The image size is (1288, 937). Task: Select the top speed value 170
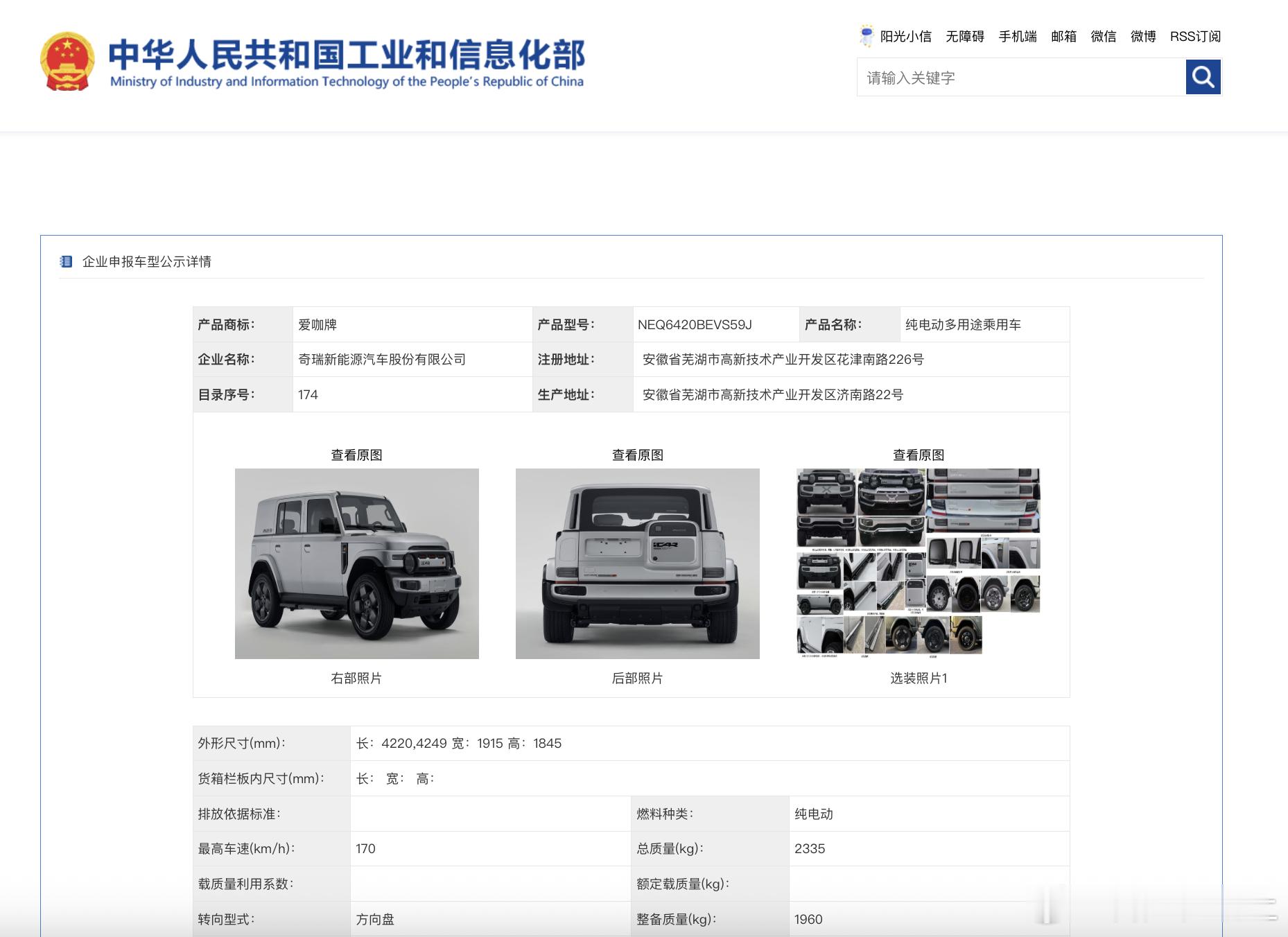tap(365, 848)
